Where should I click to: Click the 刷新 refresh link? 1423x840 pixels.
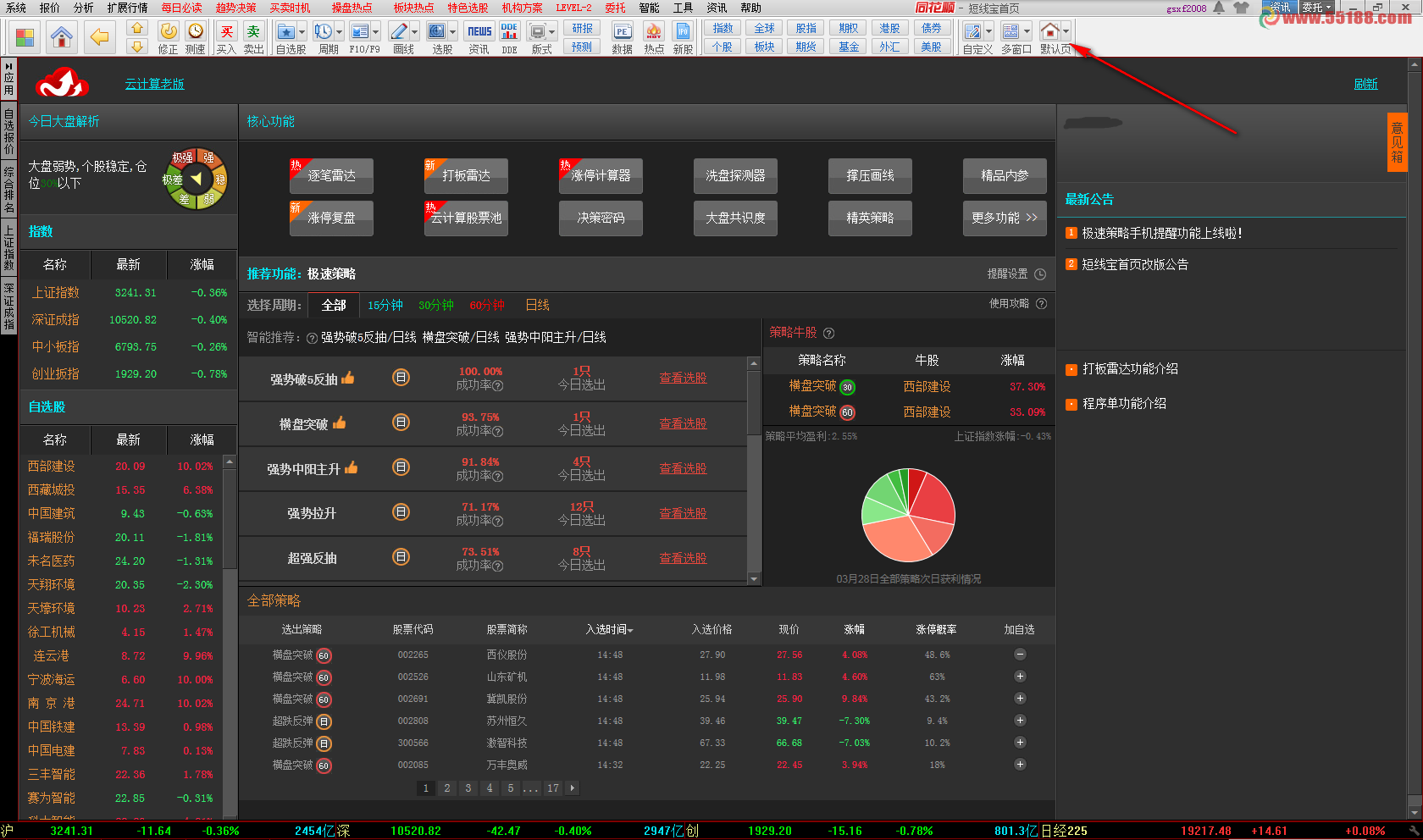click(1365, 84)
